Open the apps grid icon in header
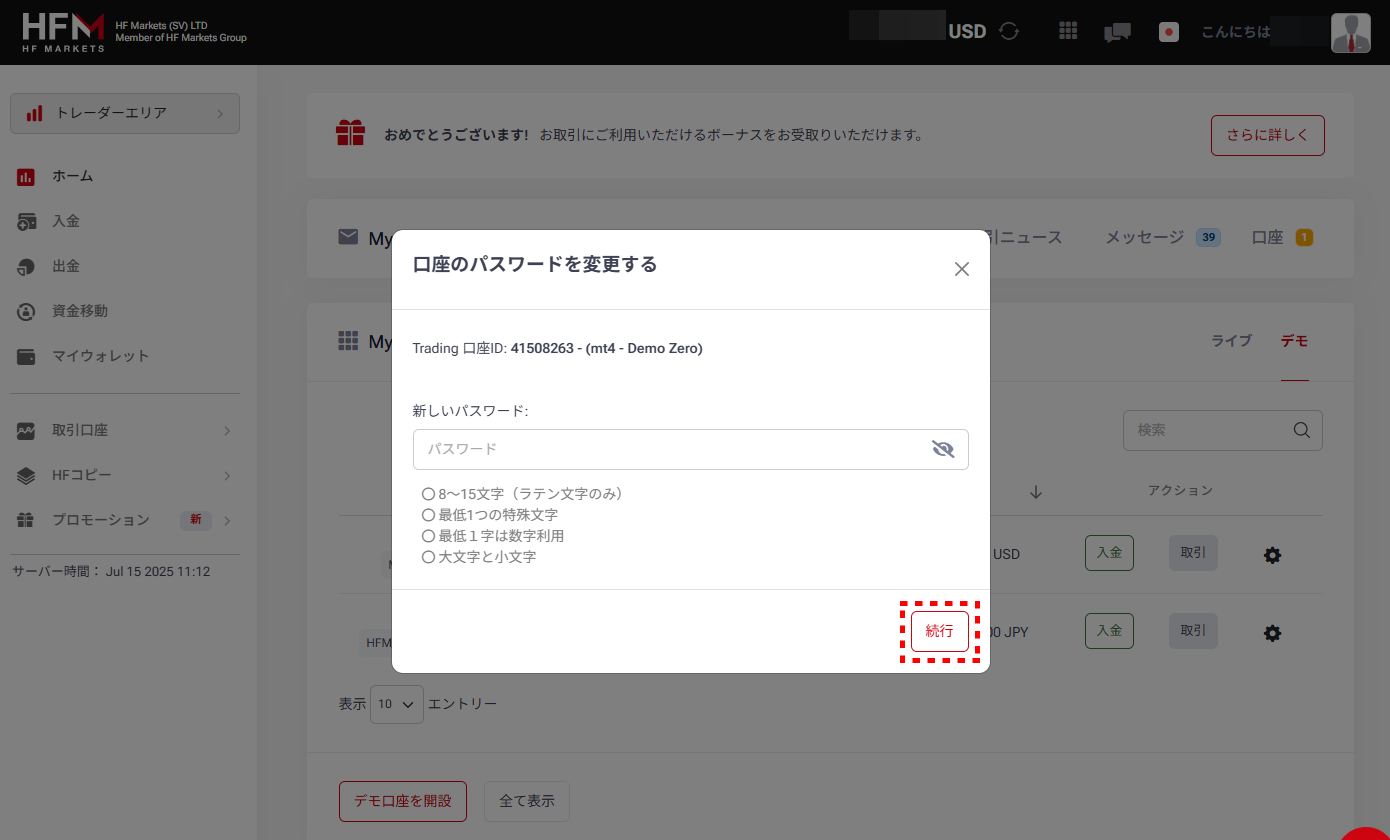This screenshot has height=840, width=1390. 1068,31
